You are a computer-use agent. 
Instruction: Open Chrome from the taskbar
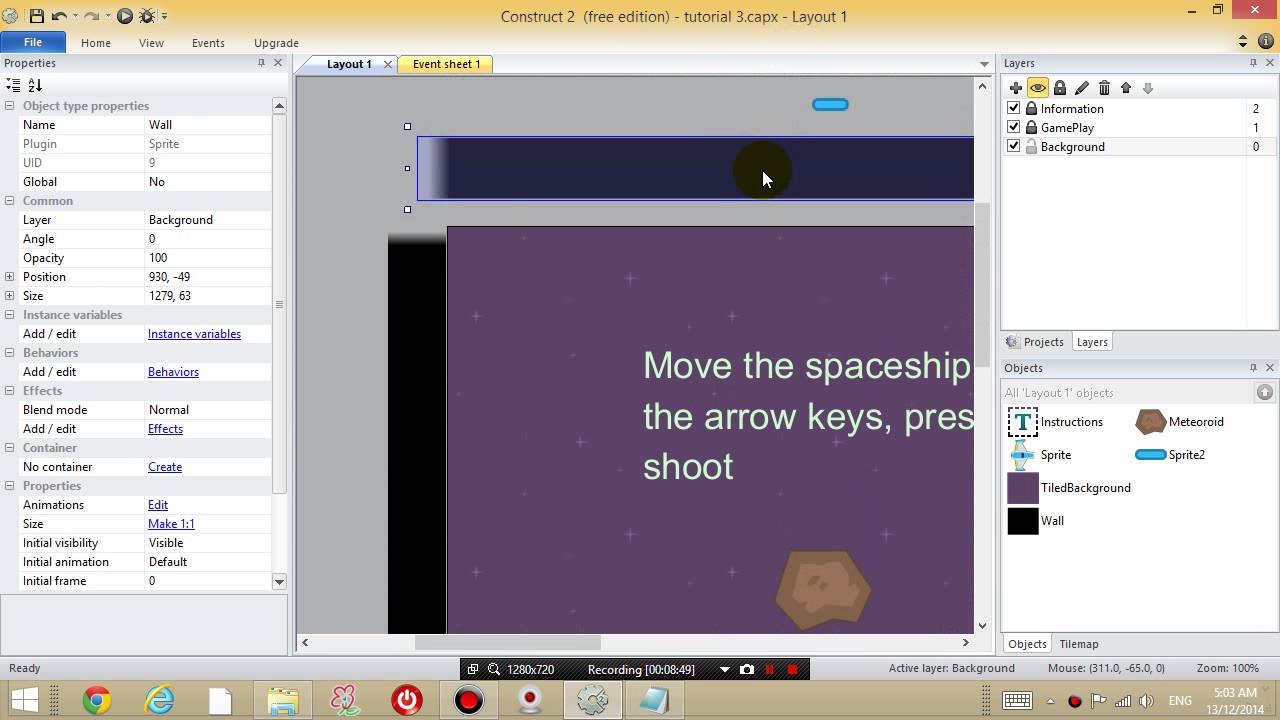(x=97, y=700)
